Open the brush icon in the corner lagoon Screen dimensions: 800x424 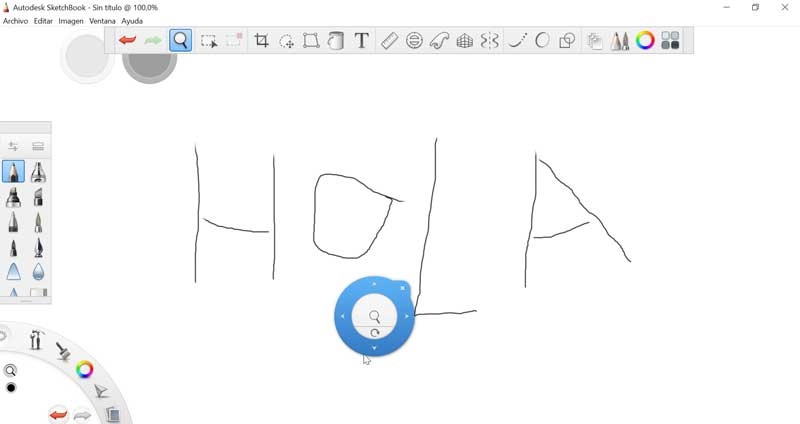point(63,352)
